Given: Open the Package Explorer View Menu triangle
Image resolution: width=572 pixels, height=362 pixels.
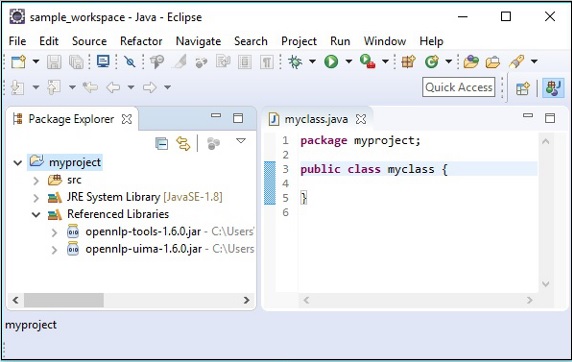Looking at the screenshot, I should pyautogui.click(x=241, y=140).
